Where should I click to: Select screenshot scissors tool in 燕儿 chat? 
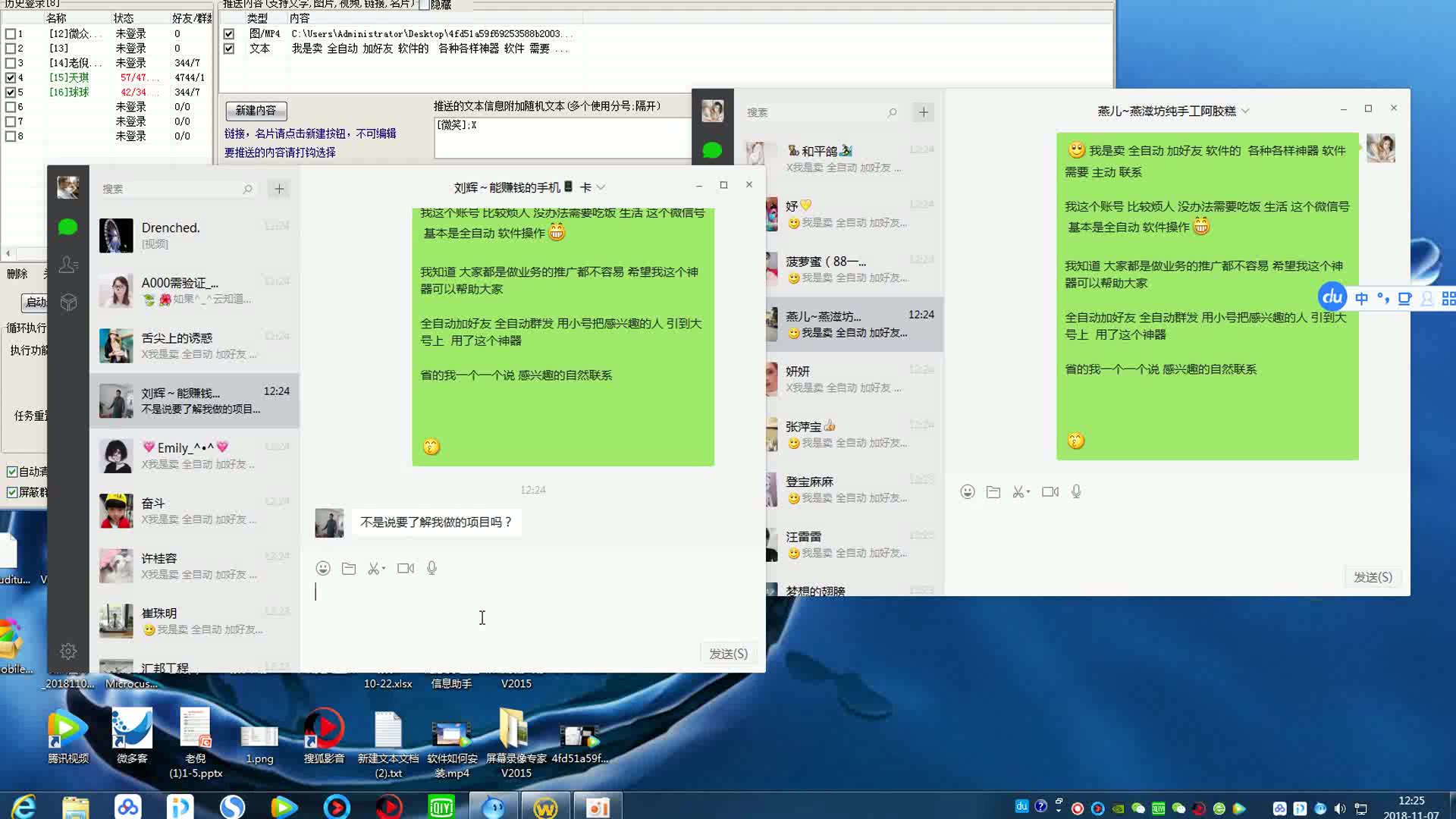click(x=1018, y=491)
